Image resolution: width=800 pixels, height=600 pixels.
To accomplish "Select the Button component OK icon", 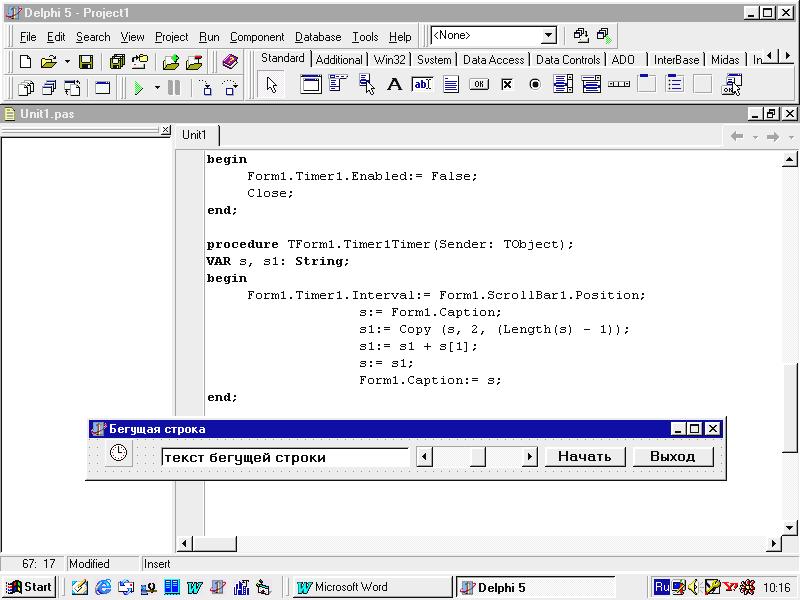I will pos(479,84).
